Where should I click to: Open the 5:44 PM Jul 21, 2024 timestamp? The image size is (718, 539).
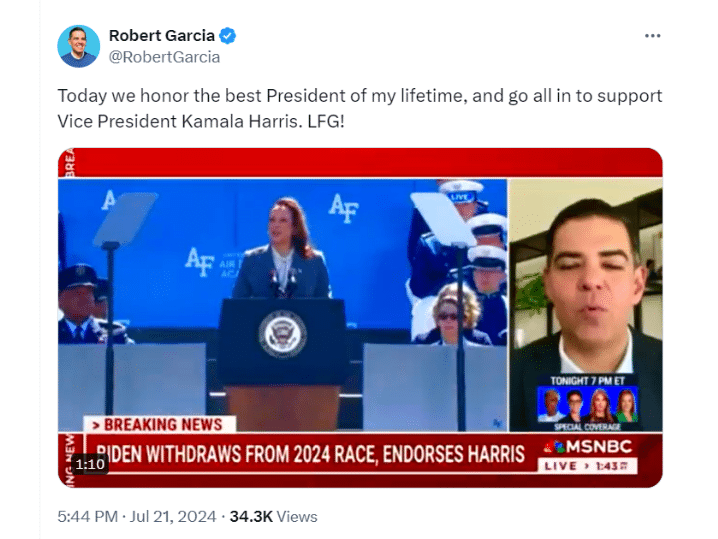coord(137,516)
